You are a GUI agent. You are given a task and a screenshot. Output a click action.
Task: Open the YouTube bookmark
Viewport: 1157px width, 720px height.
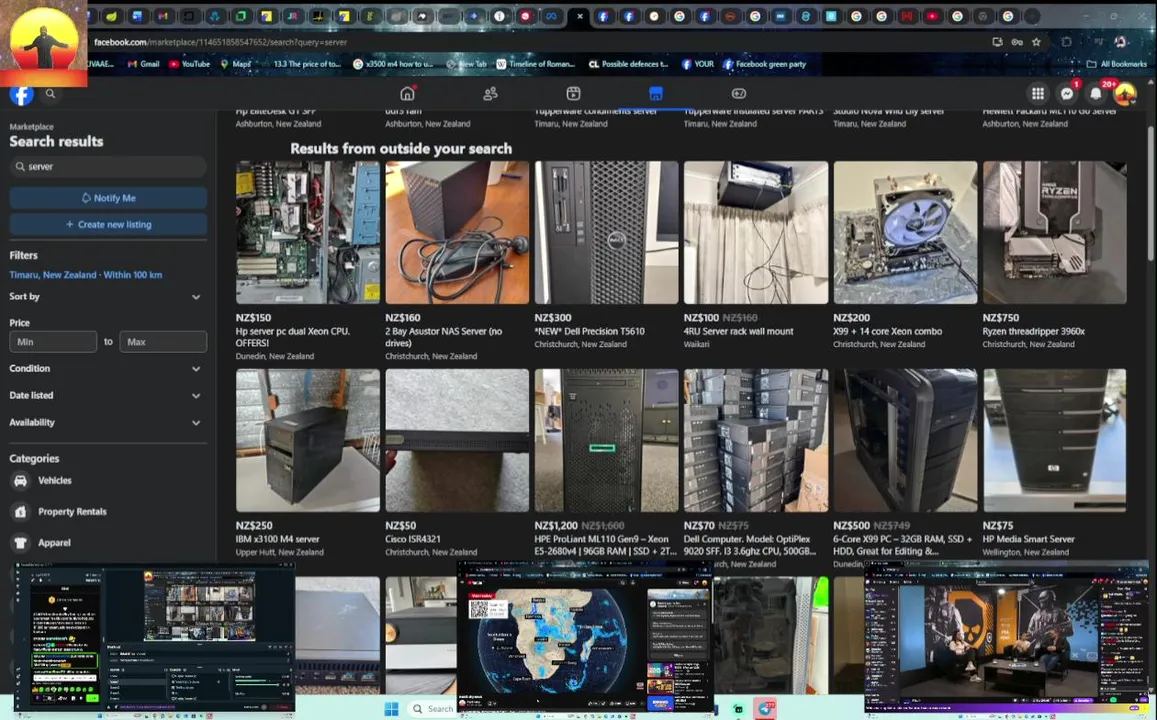[x=190, y=64]
